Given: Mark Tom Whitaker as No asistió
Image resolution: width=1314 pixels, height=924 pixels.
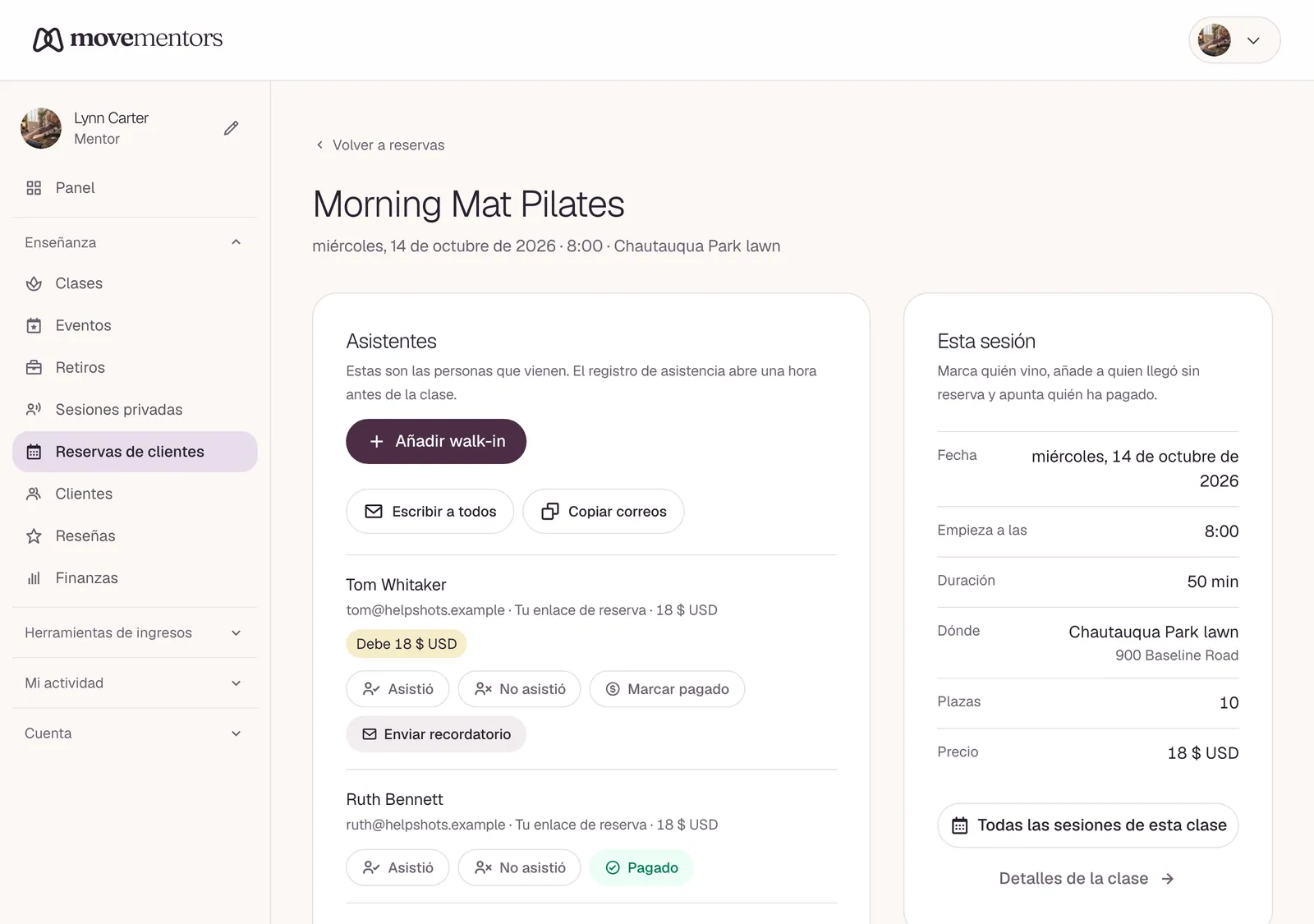Looking at the screenshot, I should tap(519, 689).
